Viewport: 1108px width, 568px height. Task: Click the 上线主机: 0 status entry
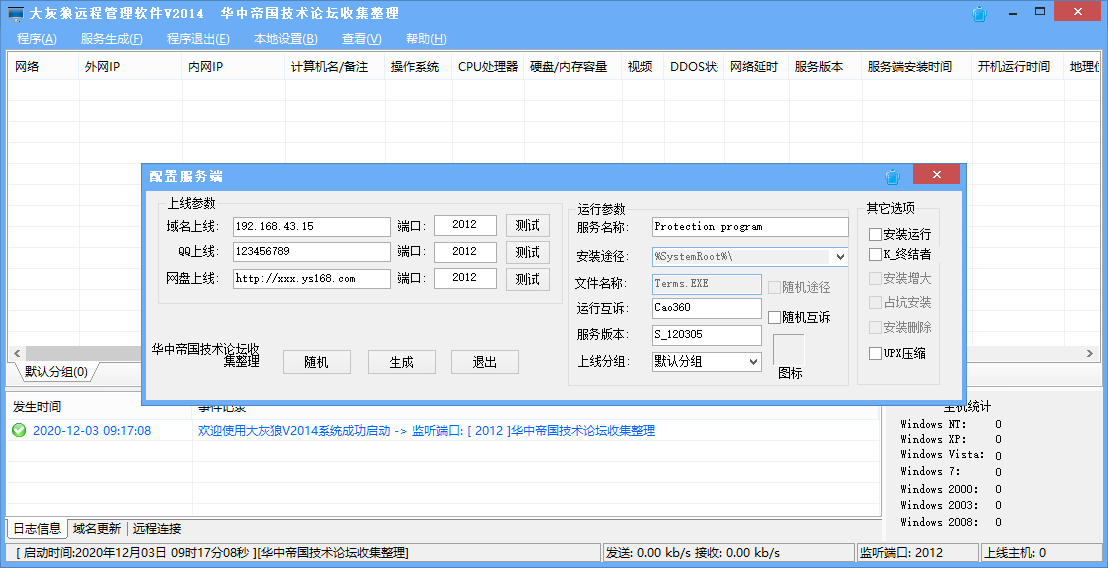tap(1040, 552)
